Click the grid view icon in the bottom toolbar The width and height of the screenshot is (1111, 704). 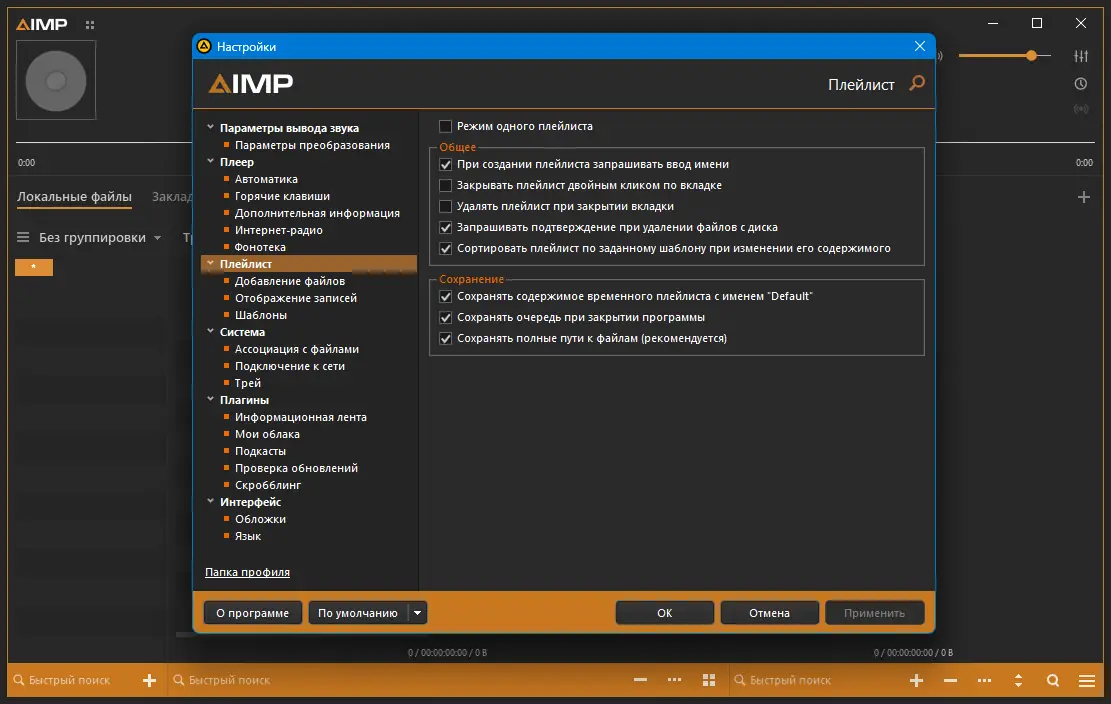(709, 681)
